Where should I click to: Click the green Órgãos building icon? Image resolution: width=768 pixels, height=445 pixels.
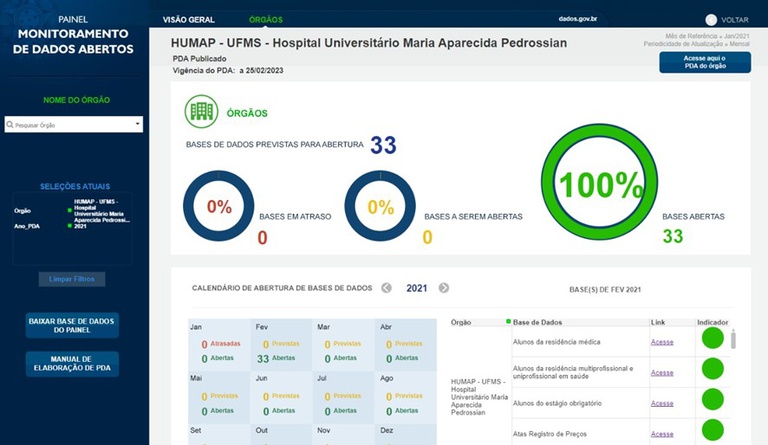[x=201, y=112]
